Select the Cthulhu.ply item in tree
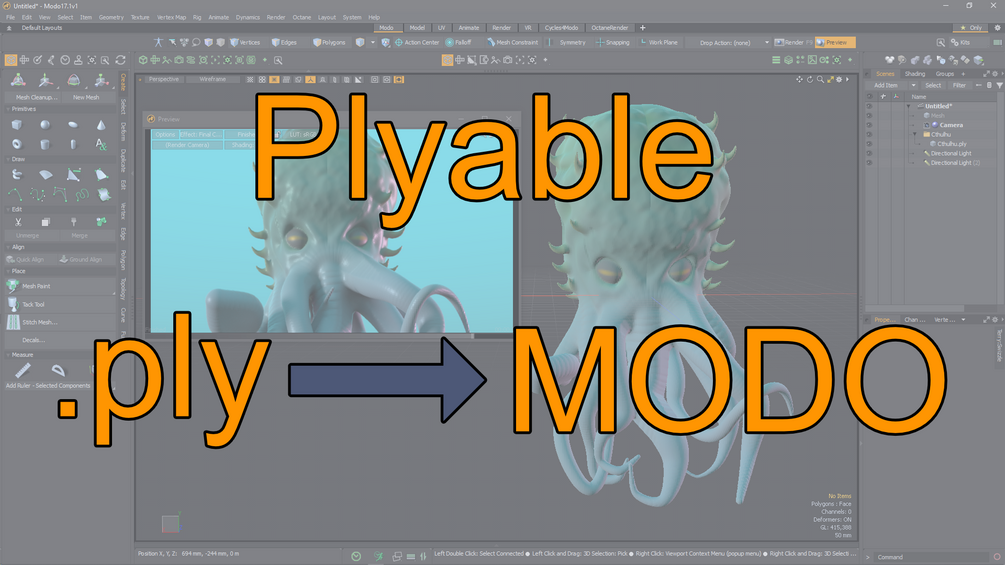 952,144
